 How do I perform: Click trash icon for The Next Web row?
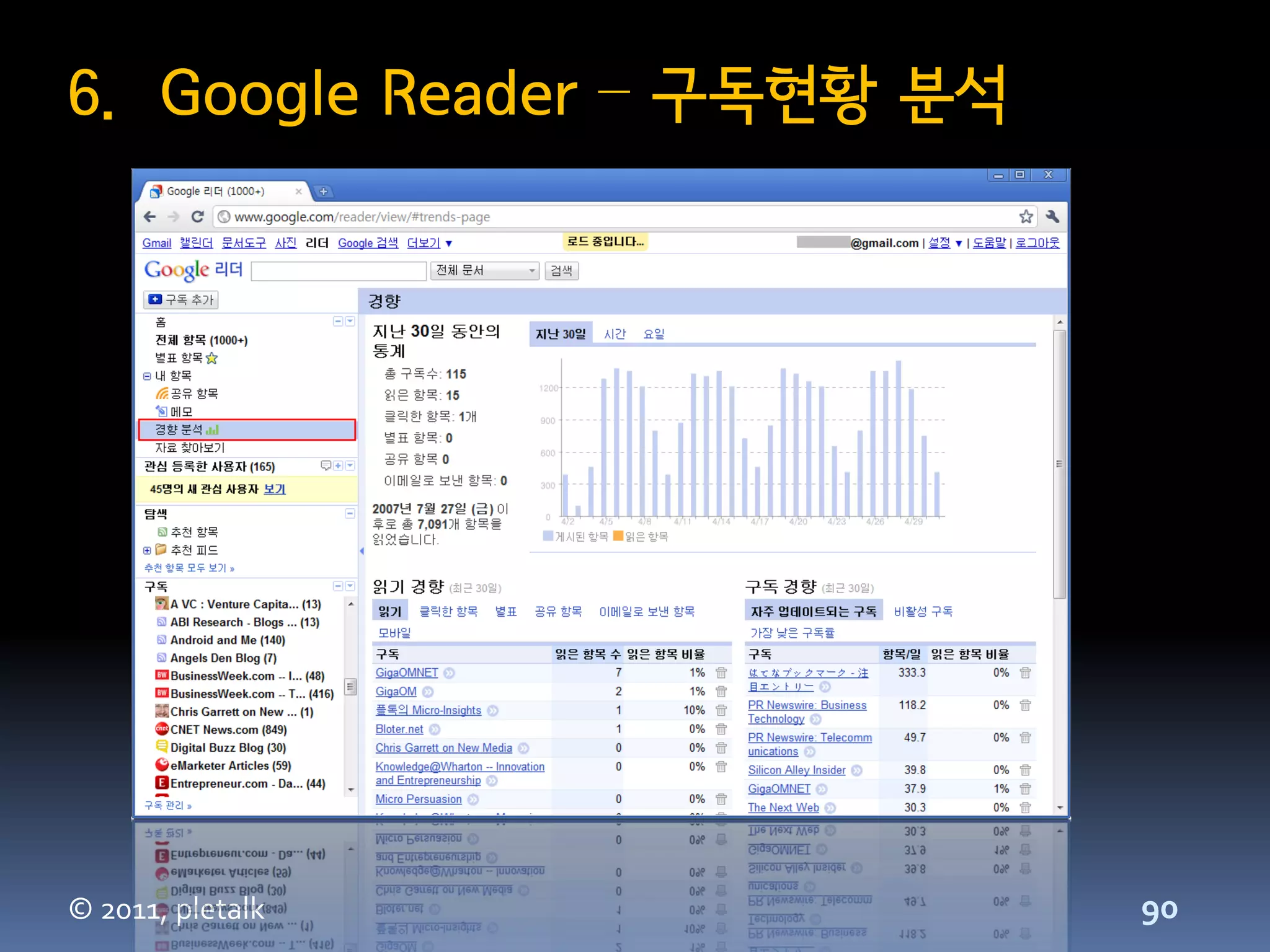pos(1025,808)
